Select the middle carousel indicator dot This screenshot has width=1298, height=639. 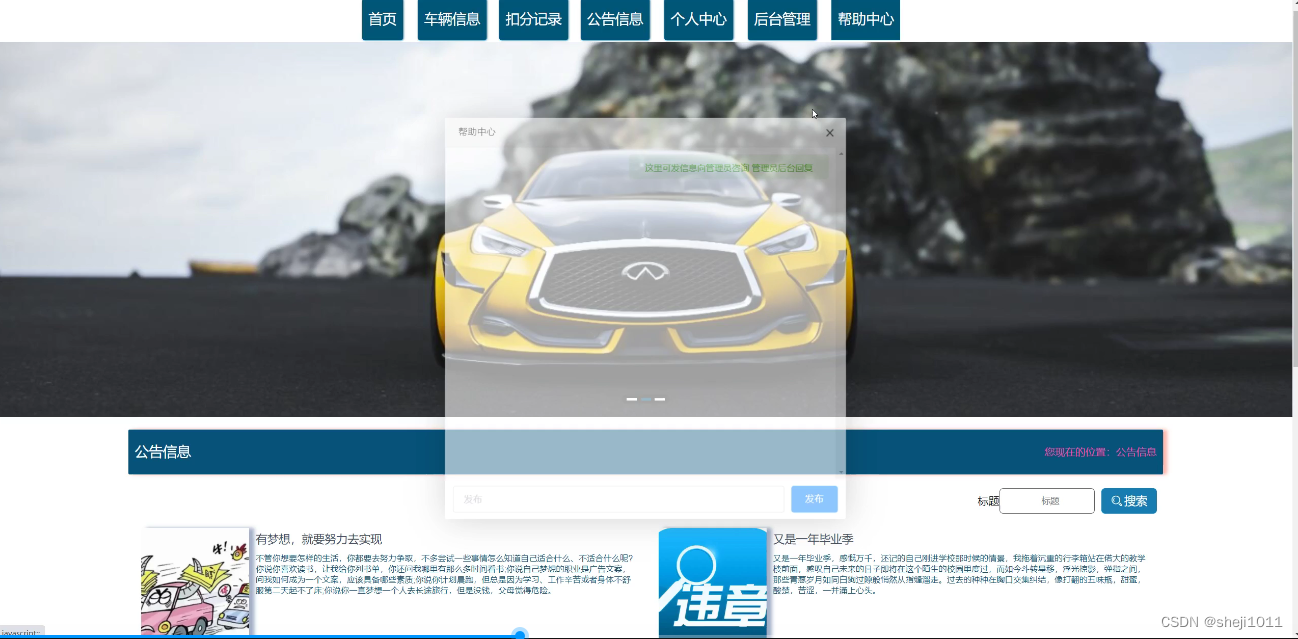coord(646,398)
